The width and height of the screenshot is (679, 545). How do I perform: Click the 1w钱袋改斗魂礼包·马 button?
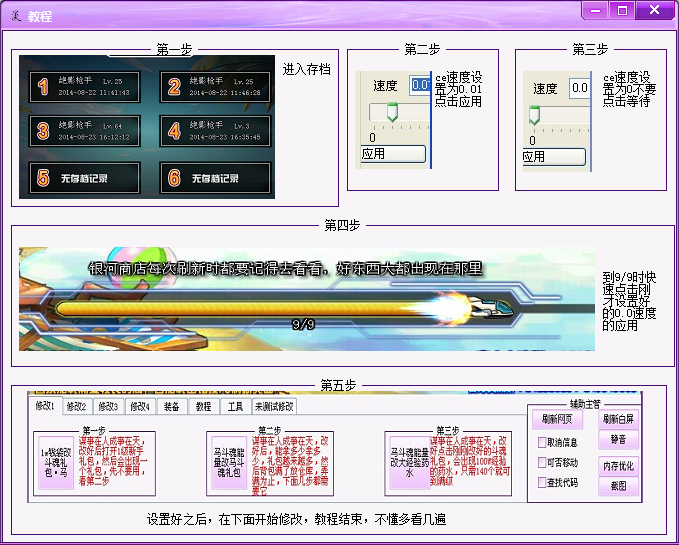pos(56,463)
